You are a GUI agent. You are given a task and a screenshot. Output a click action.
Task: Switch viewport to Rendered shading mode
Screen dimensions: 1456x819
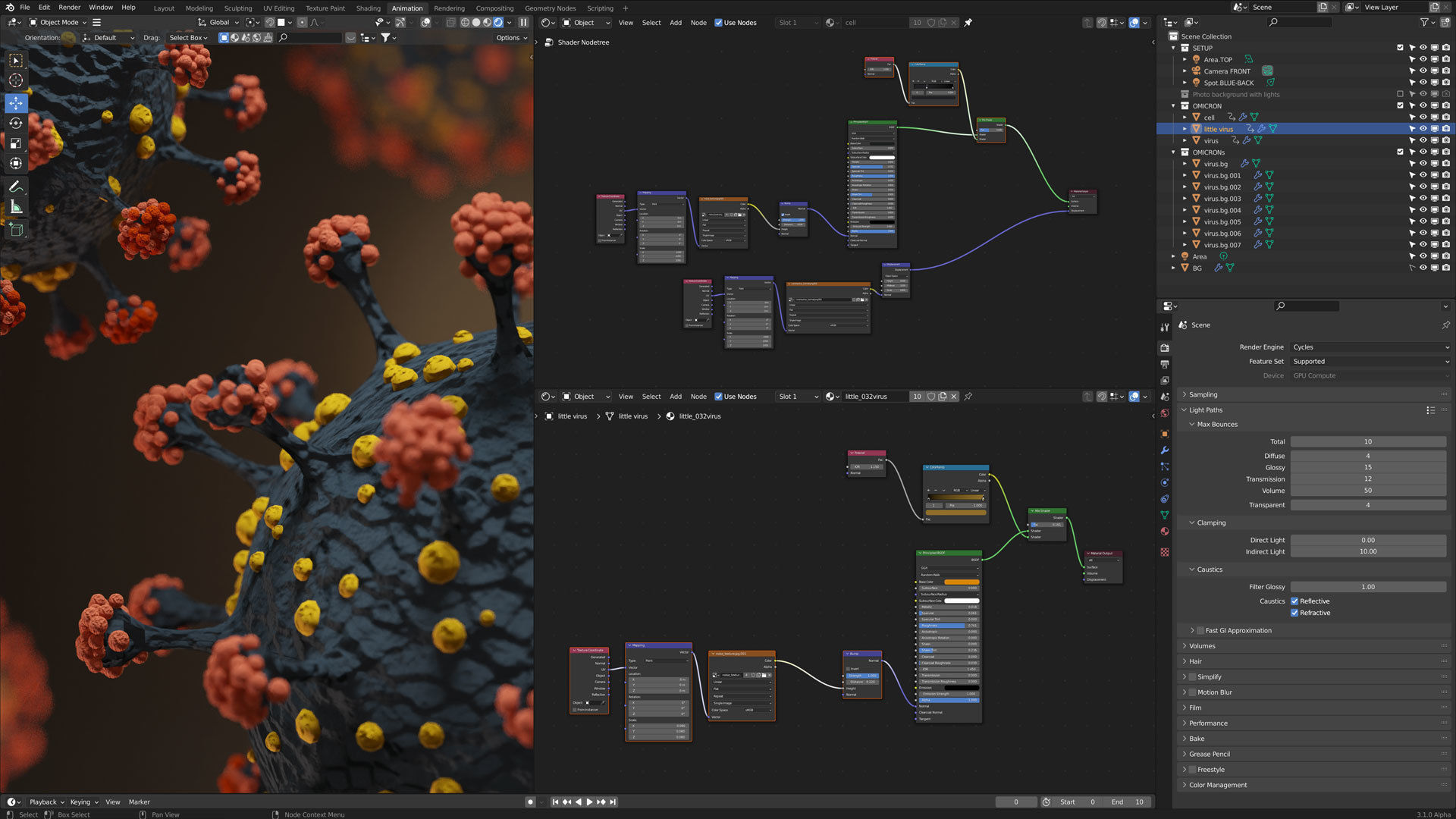coord(498,23)
